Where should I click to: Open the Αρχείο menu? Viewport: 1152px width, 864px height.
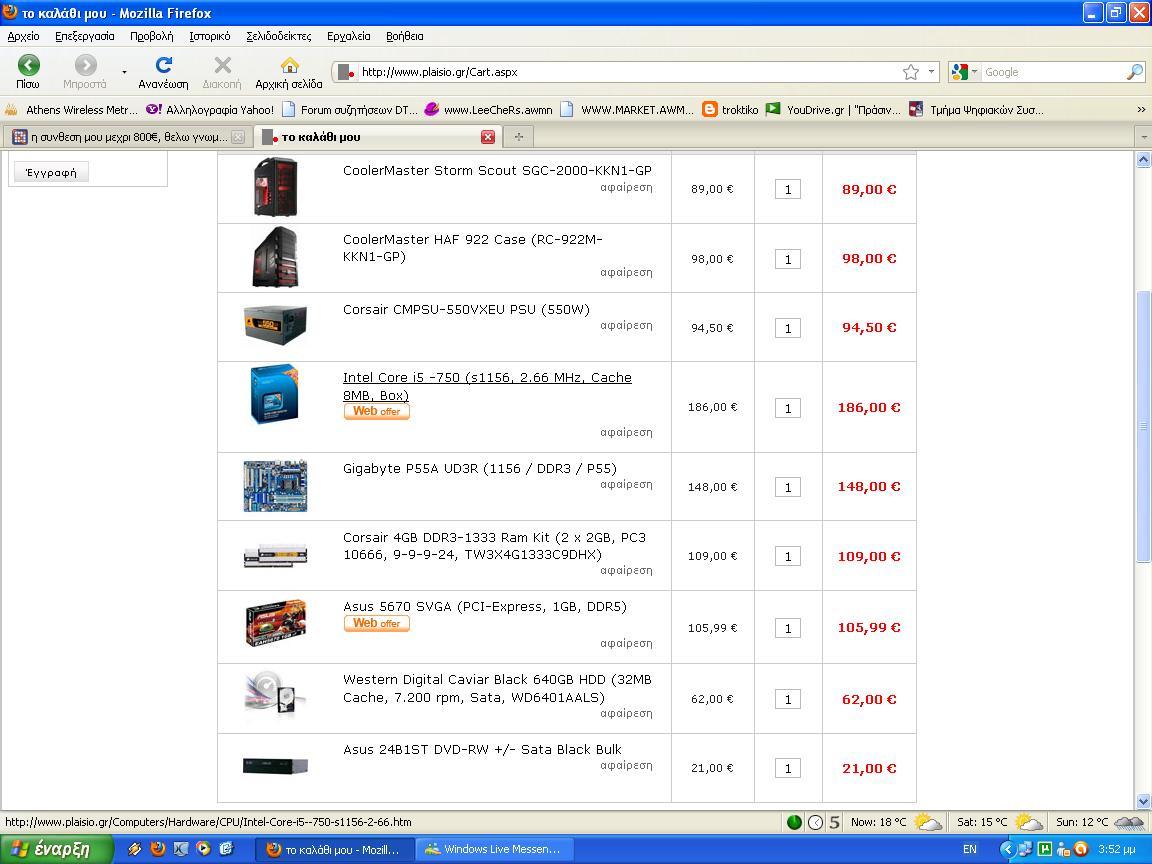click(24, 36)
